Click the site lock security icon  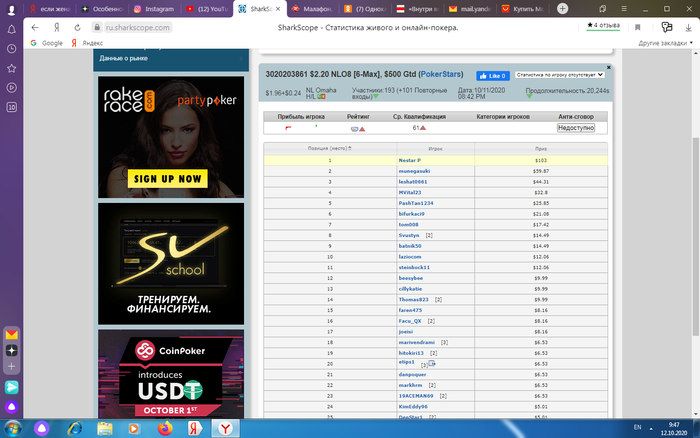coord(97,28)
